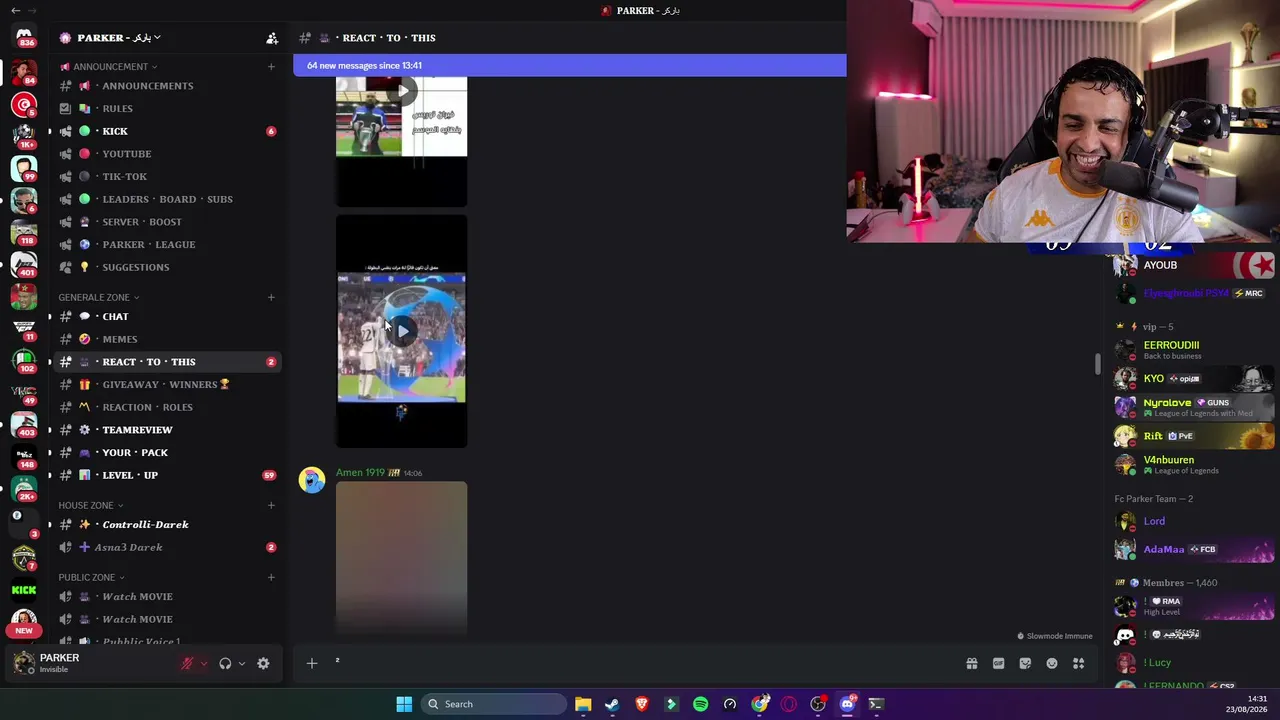Click the 64 new messages banner
This screenshot has width=1280, height=720.
click(x=569, y=66)
